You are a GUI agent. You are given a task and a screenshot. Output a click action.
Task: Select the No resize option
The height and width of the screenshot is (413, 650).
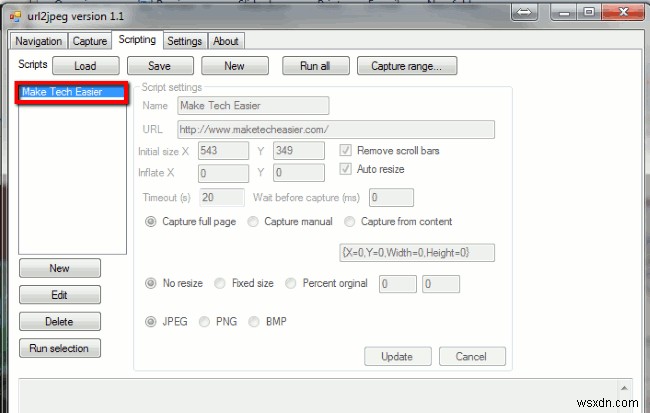[x=150, y=283]
